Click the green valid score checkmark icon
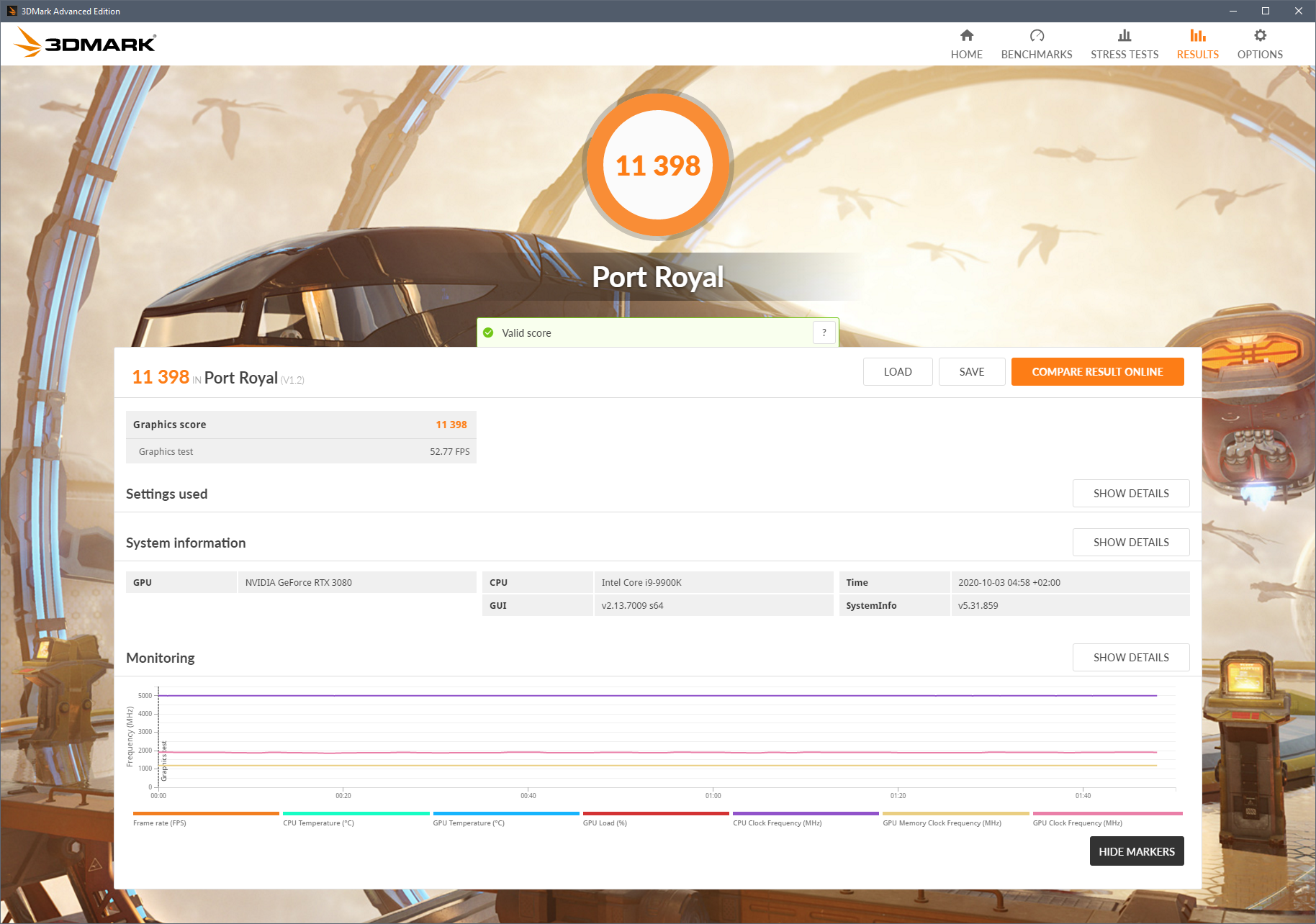 pos(488,332)
